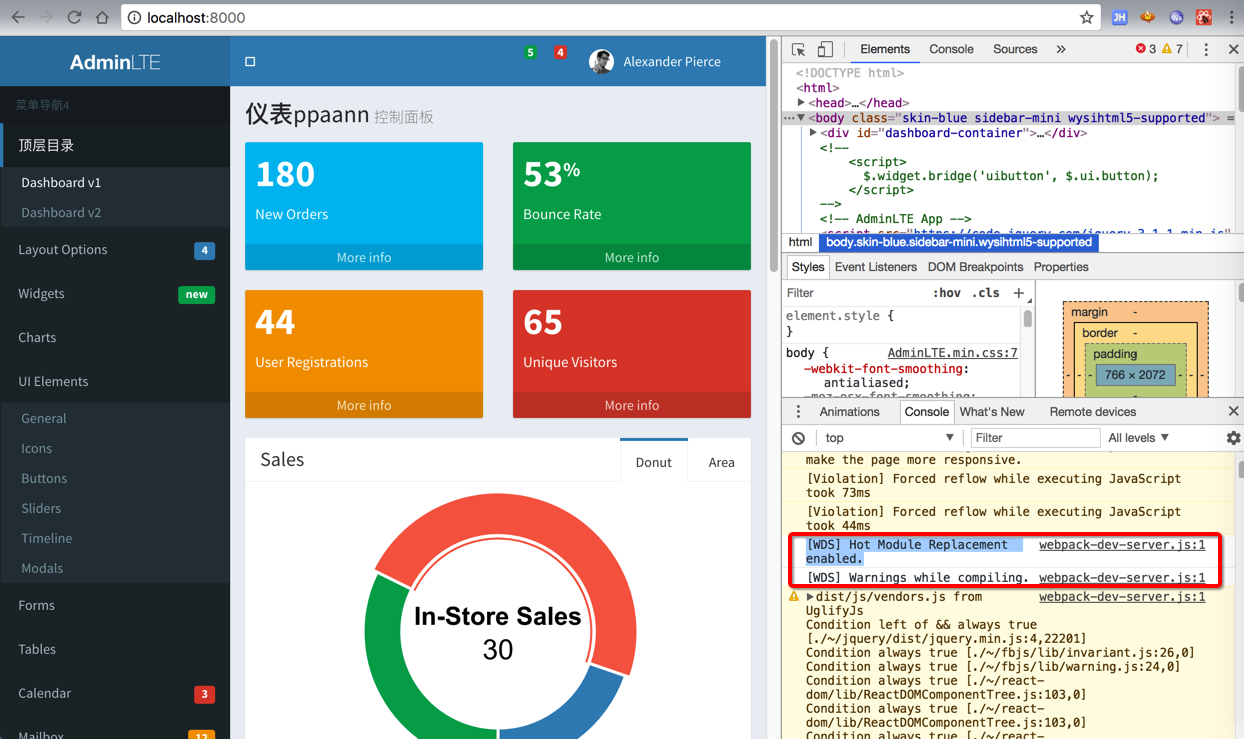1244x740 pixels.
Task: Open the top context dropdown
Action: click(889, 438)
